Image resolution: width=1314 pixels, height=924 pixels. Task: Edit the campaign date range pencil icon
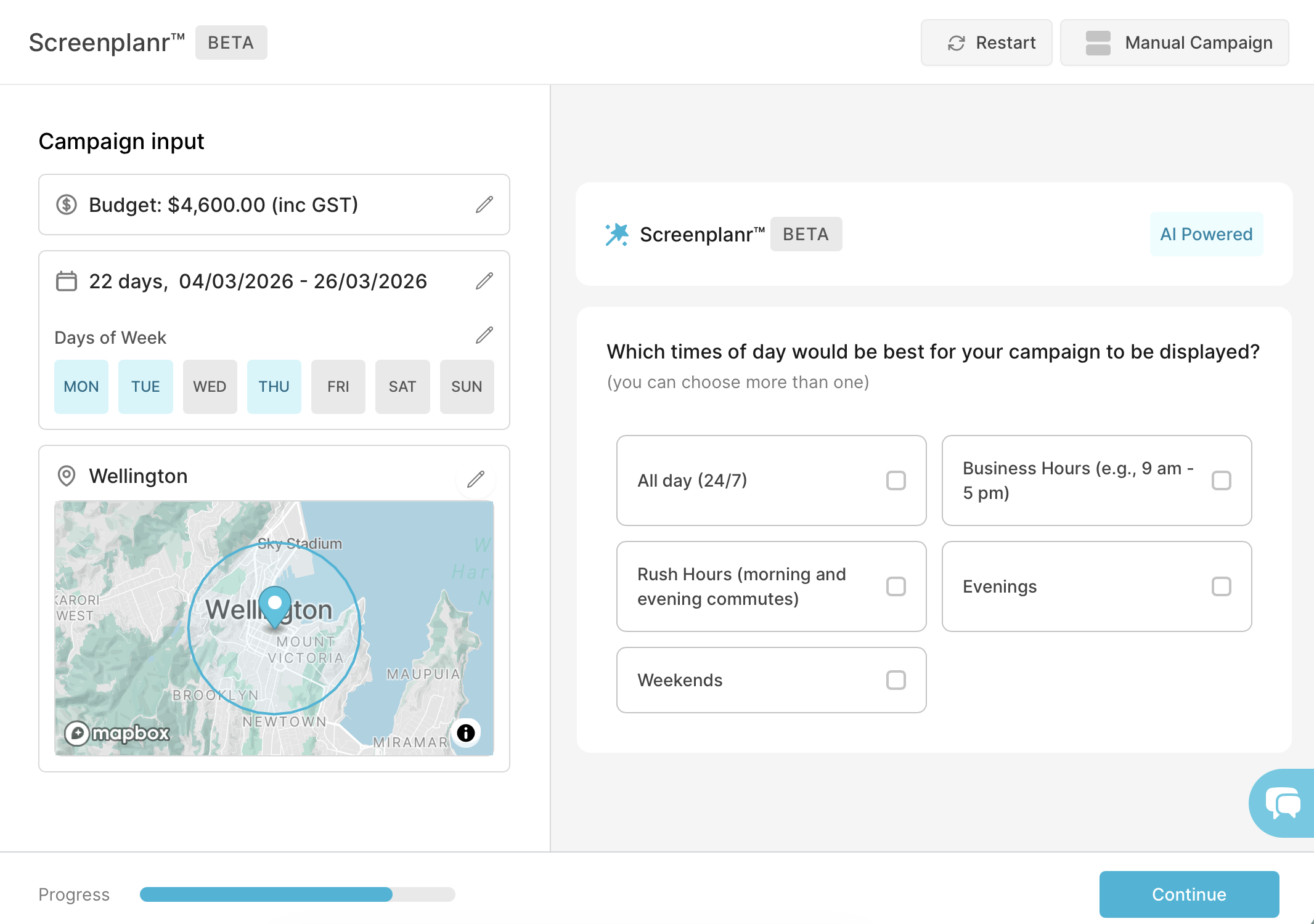click(484, 281)
